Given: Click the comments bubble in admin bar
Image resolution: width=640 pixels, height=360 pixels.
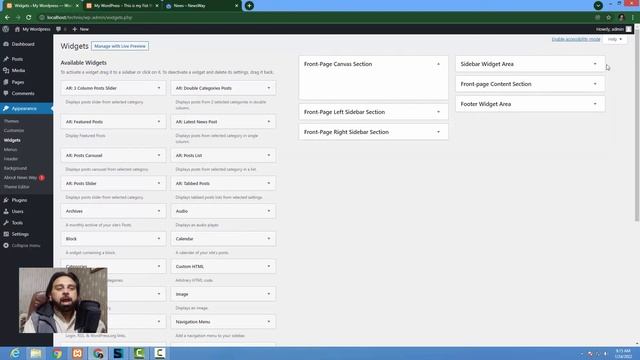Looking at the screenshot, I should [58, 29].
